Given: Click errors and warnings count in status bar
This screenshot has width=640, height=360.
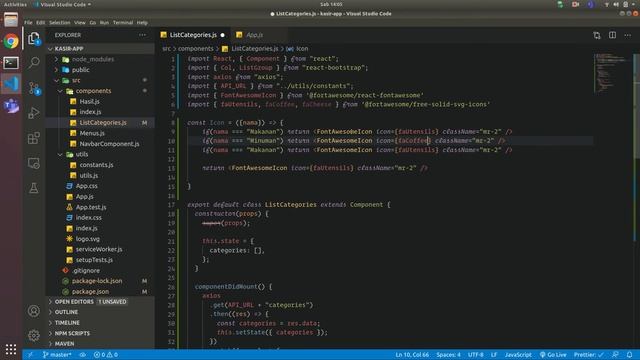Looking at the screenshot, I should click(x=106, y=355).
